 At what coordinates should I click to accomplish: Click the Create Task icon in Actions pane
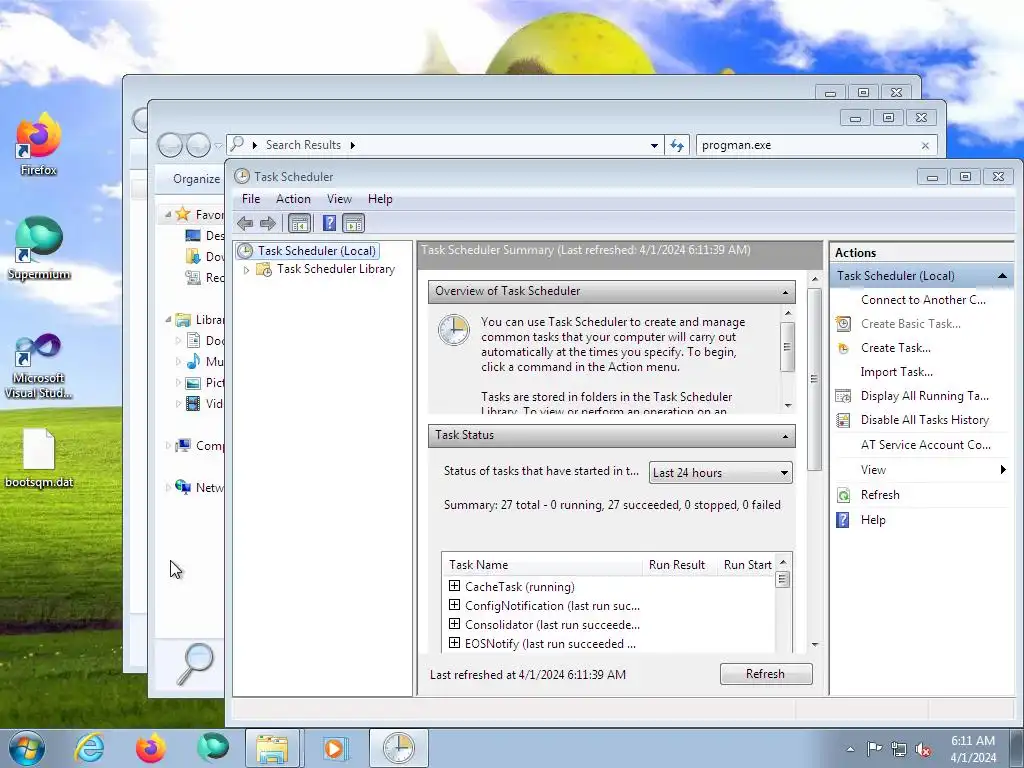click(x=843, y=348)
